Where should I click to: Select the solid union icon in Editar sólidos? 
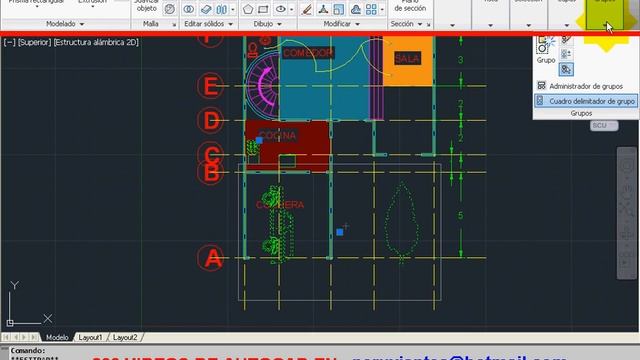point(189,9)
